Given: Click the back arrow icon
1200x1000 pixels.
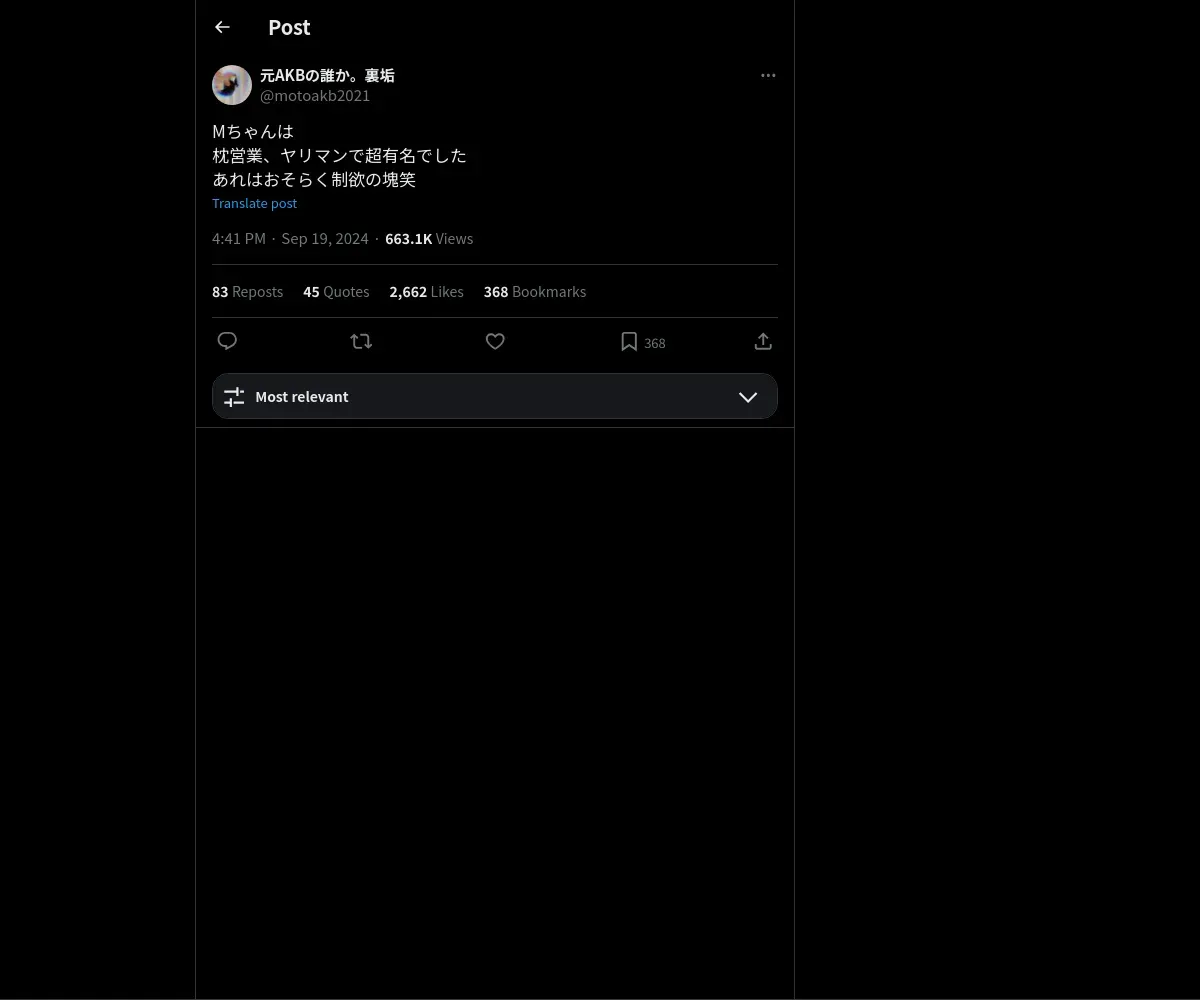Looking at the screenshot, I should 222,27.
